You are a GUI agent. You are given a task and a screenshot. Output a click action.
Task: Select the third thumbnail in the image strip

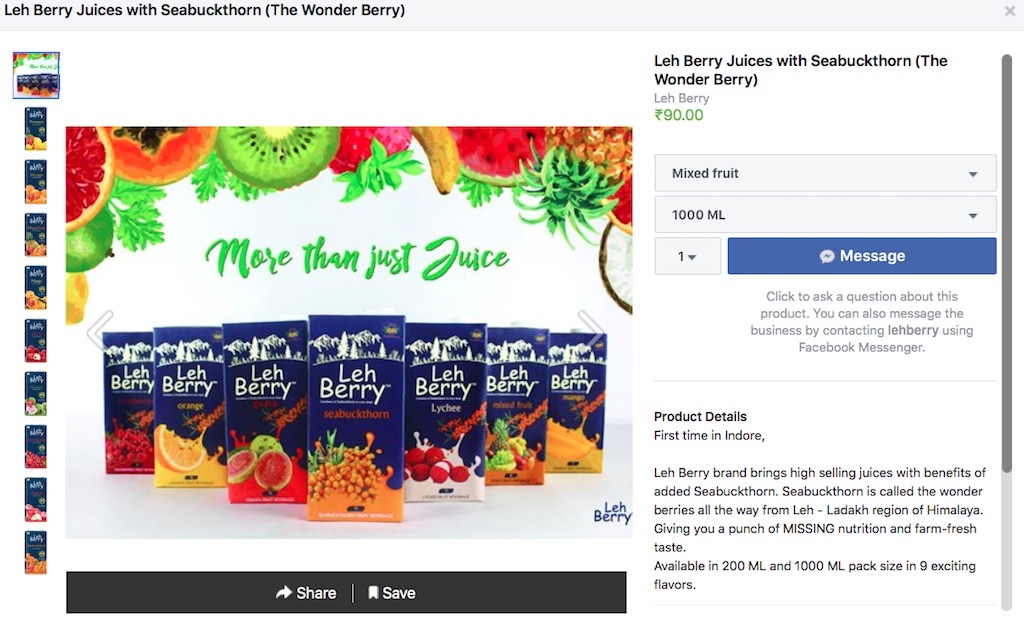tap(36, 182)
